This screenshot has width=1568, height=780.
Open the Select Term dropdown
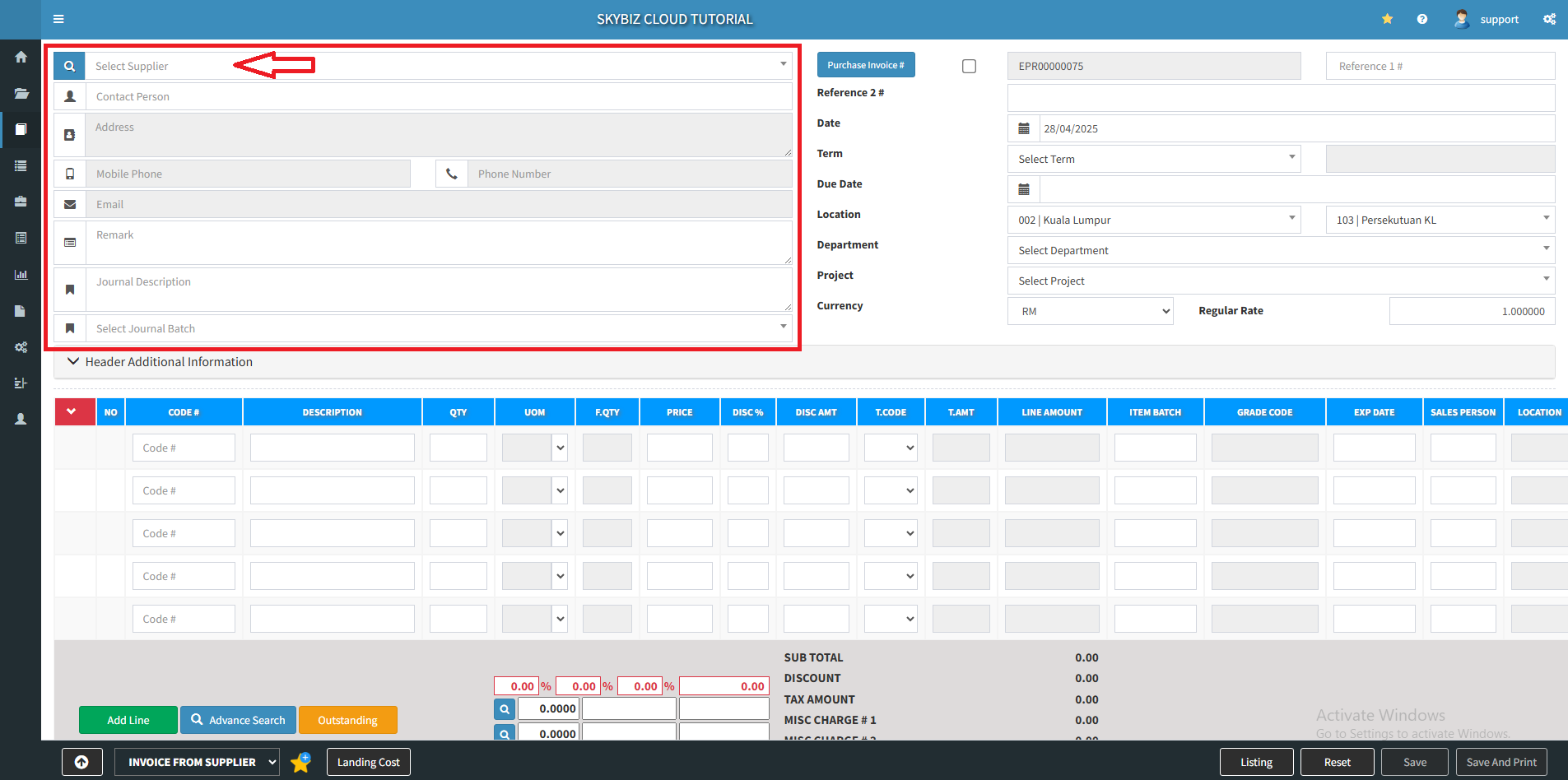coord(1153,159)
